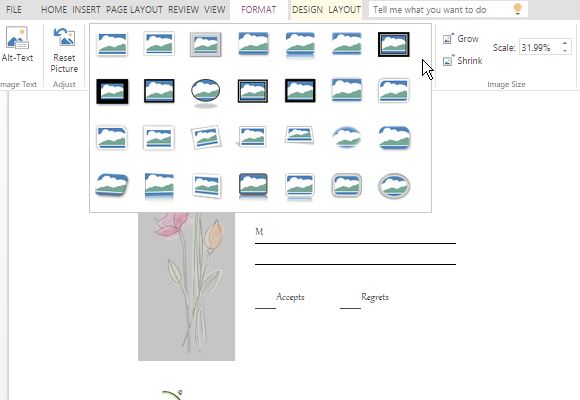The width and height of the screenshot is (580, 400).
Task: Switch to the HOME tab
Action: 54,10
